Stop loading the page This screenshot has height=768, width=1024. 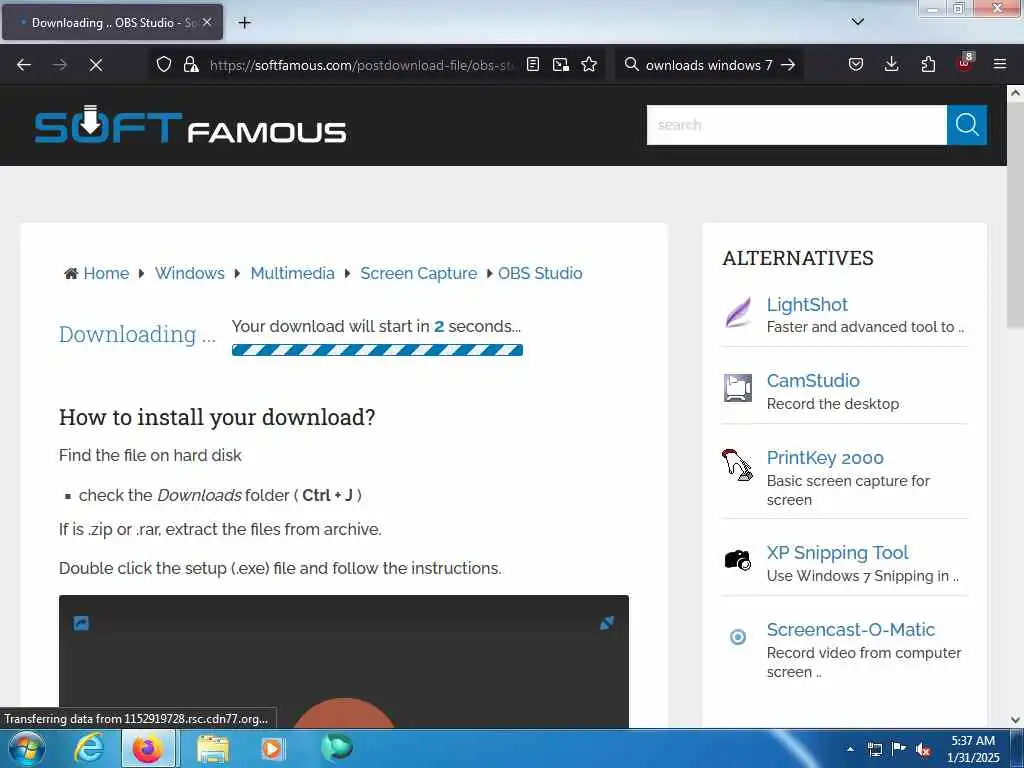click(x=96, y=65)
